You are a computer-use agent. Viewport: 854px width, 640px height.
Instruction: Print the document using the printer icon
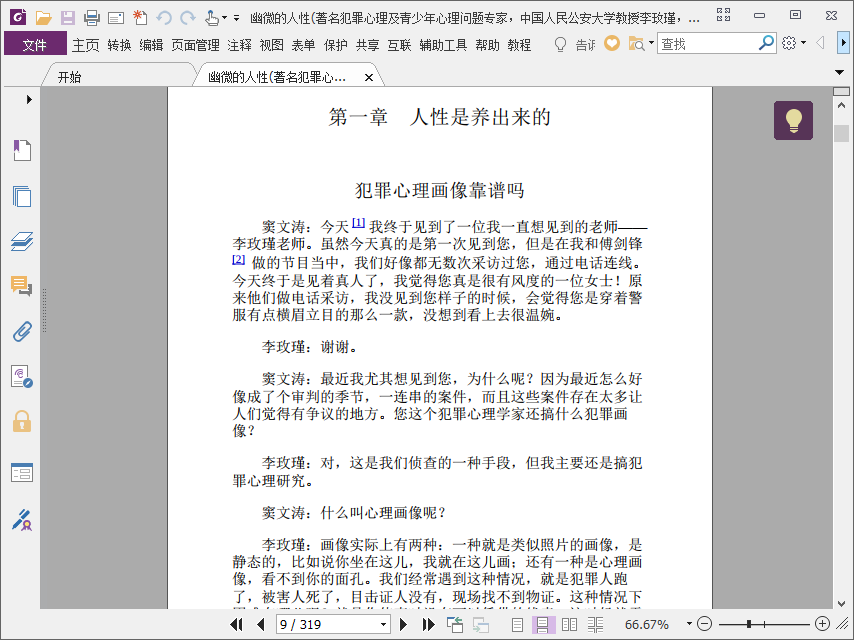pos(92,18)
